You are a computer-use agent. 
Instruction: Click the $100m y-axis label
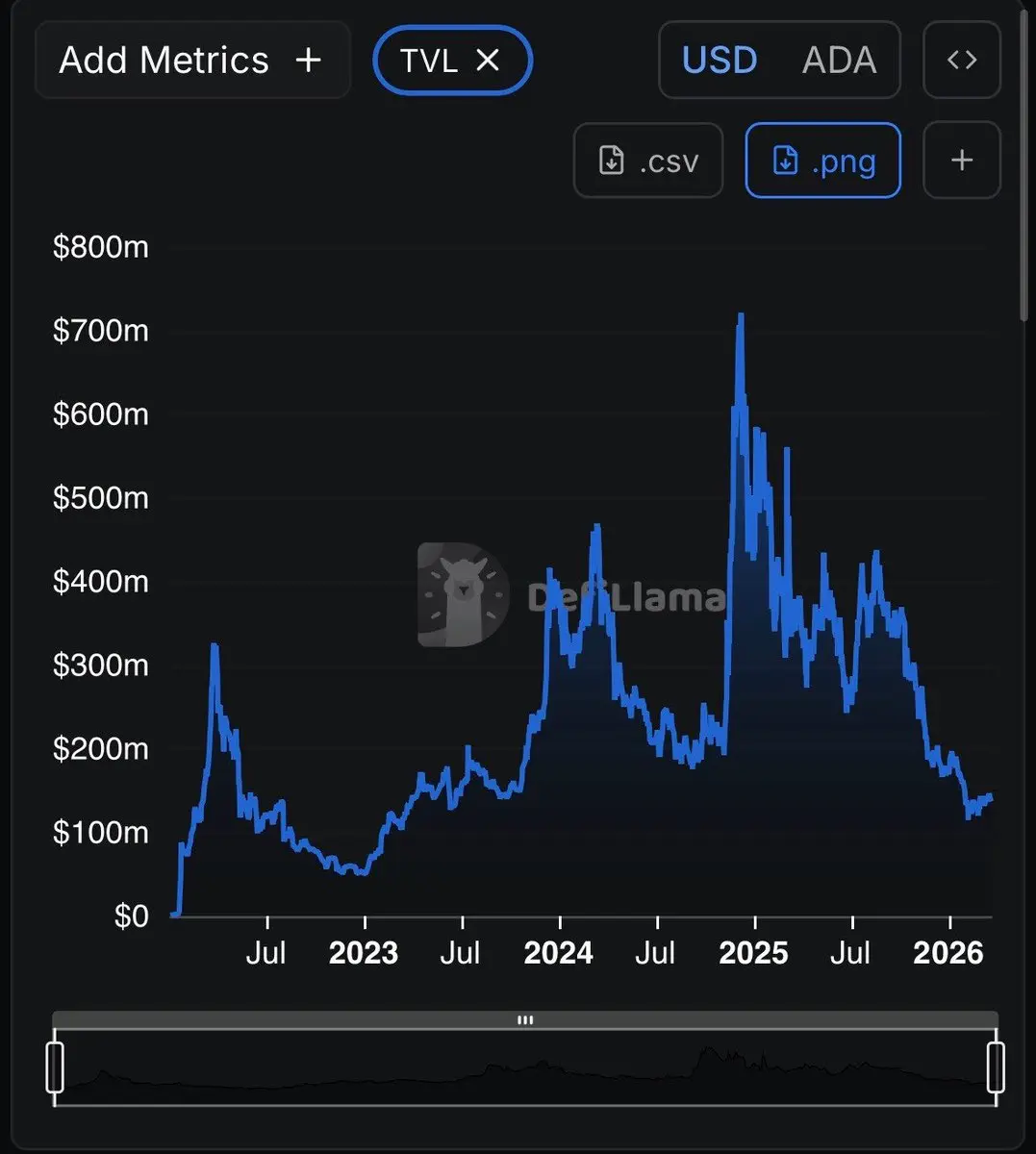click(101, 833)
